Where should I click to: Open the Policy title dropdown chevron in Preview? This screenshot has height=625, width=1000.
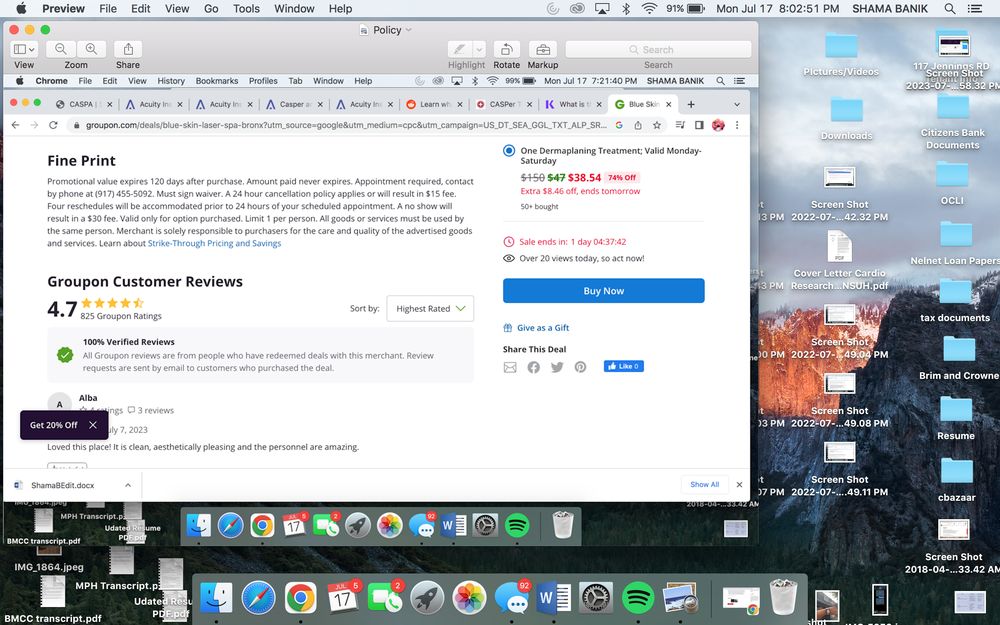409,29
